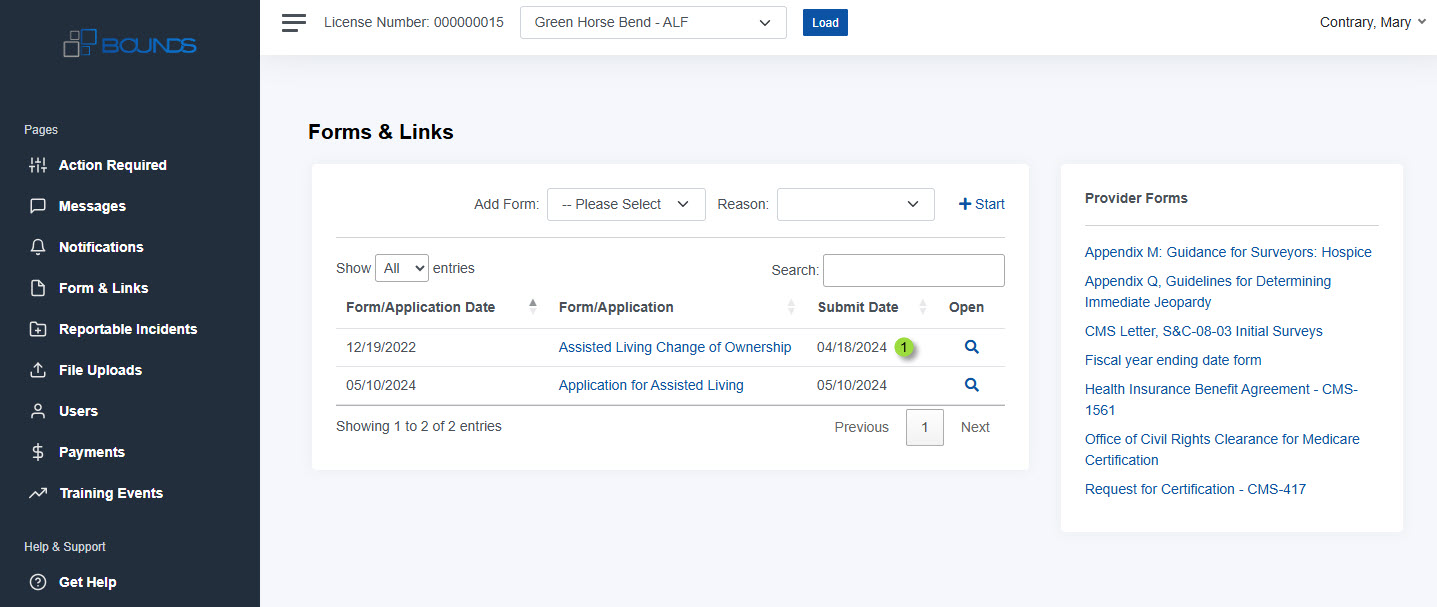Open the Reason dropdown
Screen dimensions: 1437x607
pyautogui.click(x=855, y=204)
